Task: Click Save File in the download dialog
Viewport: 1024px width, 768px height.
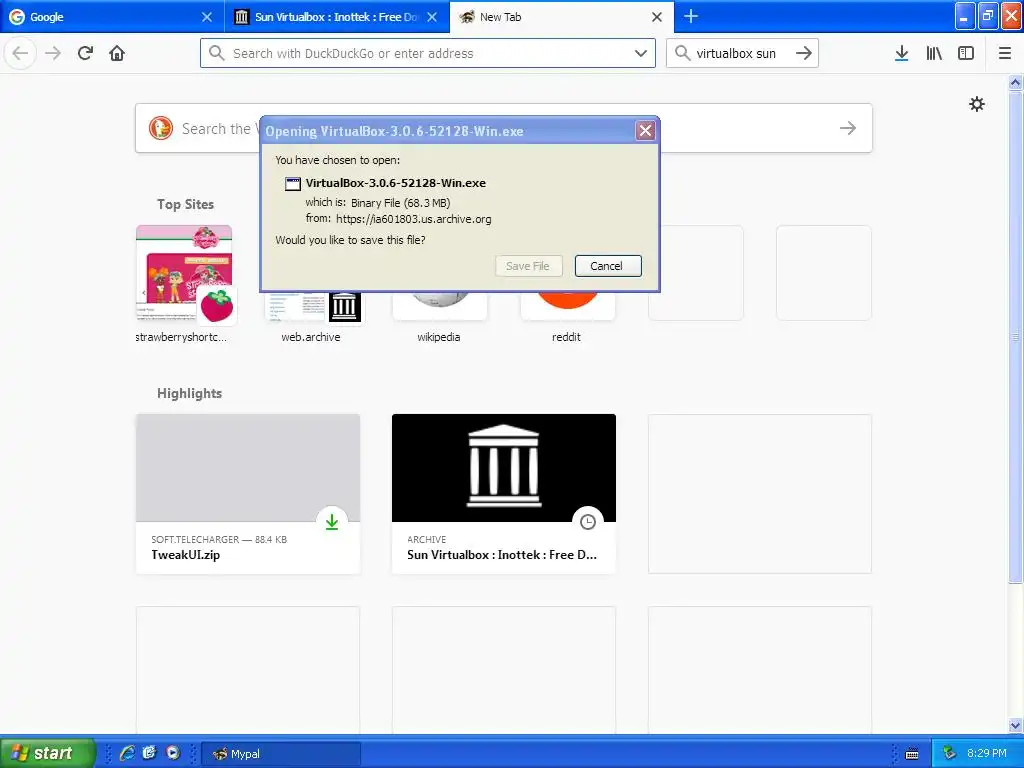Action: pyautogui.click(x=528, y=266)
